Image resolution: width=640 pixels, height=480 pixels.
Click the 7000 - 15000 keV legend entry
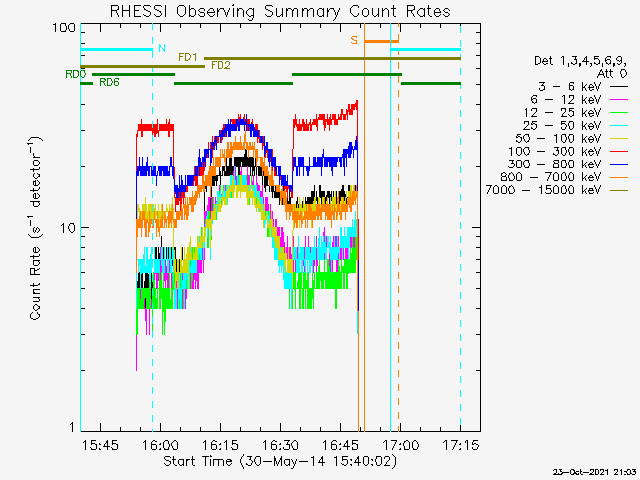tap(557, 190)
